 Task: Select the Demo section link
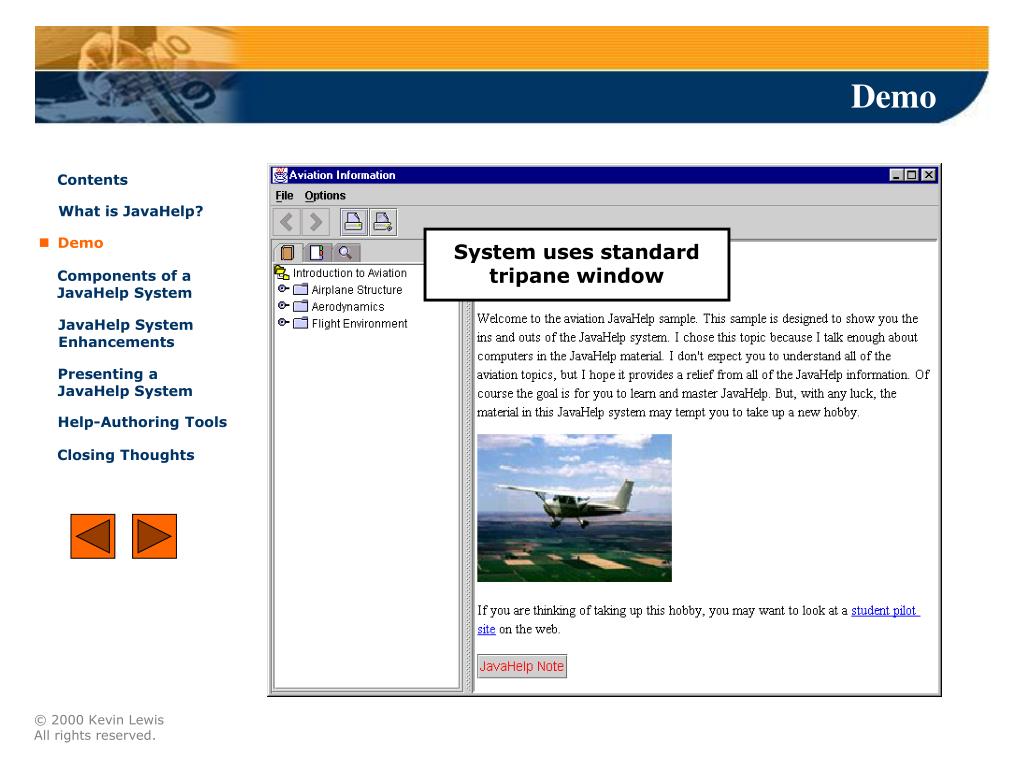pyautogui.click(x=80, y=243)
